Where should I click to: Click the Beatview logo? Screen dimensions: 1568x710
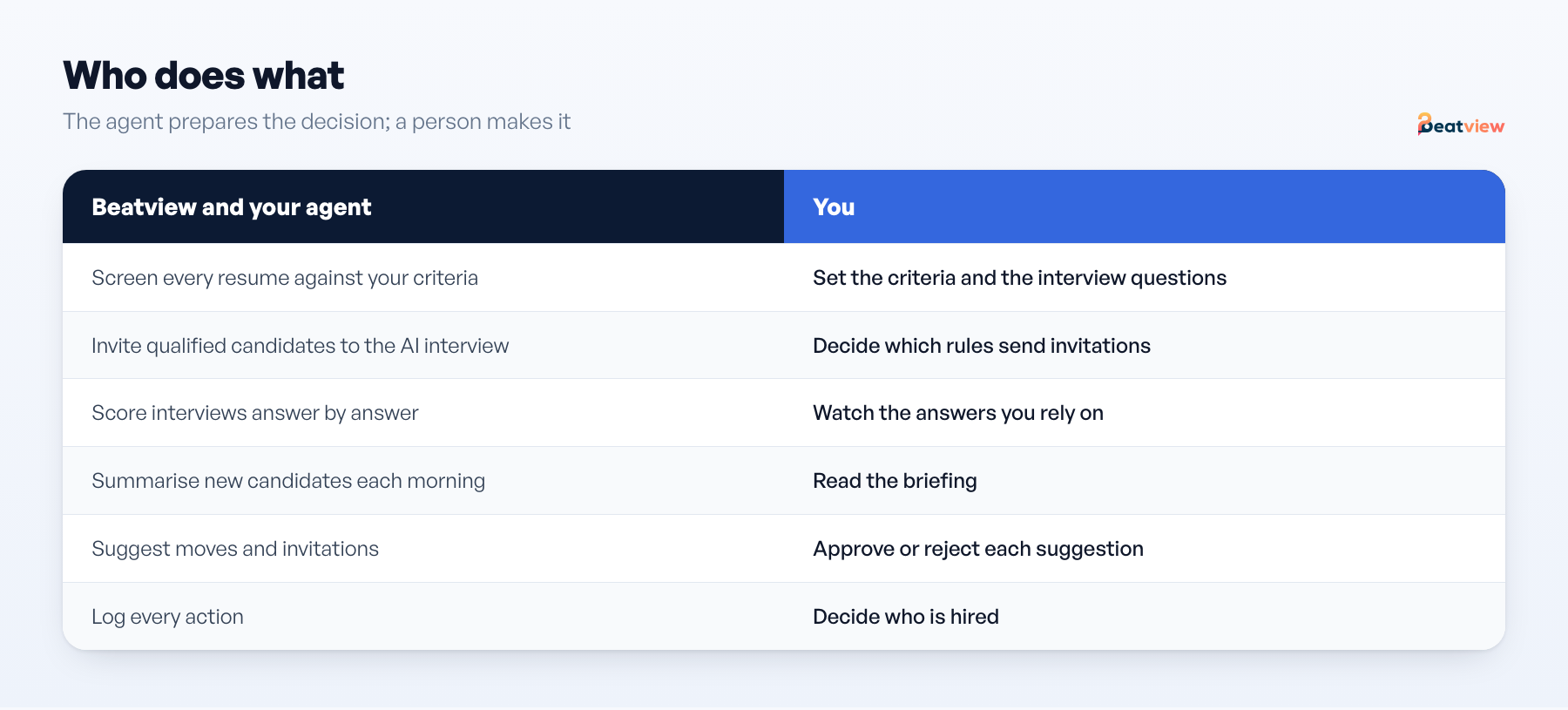coord(1461,125)
